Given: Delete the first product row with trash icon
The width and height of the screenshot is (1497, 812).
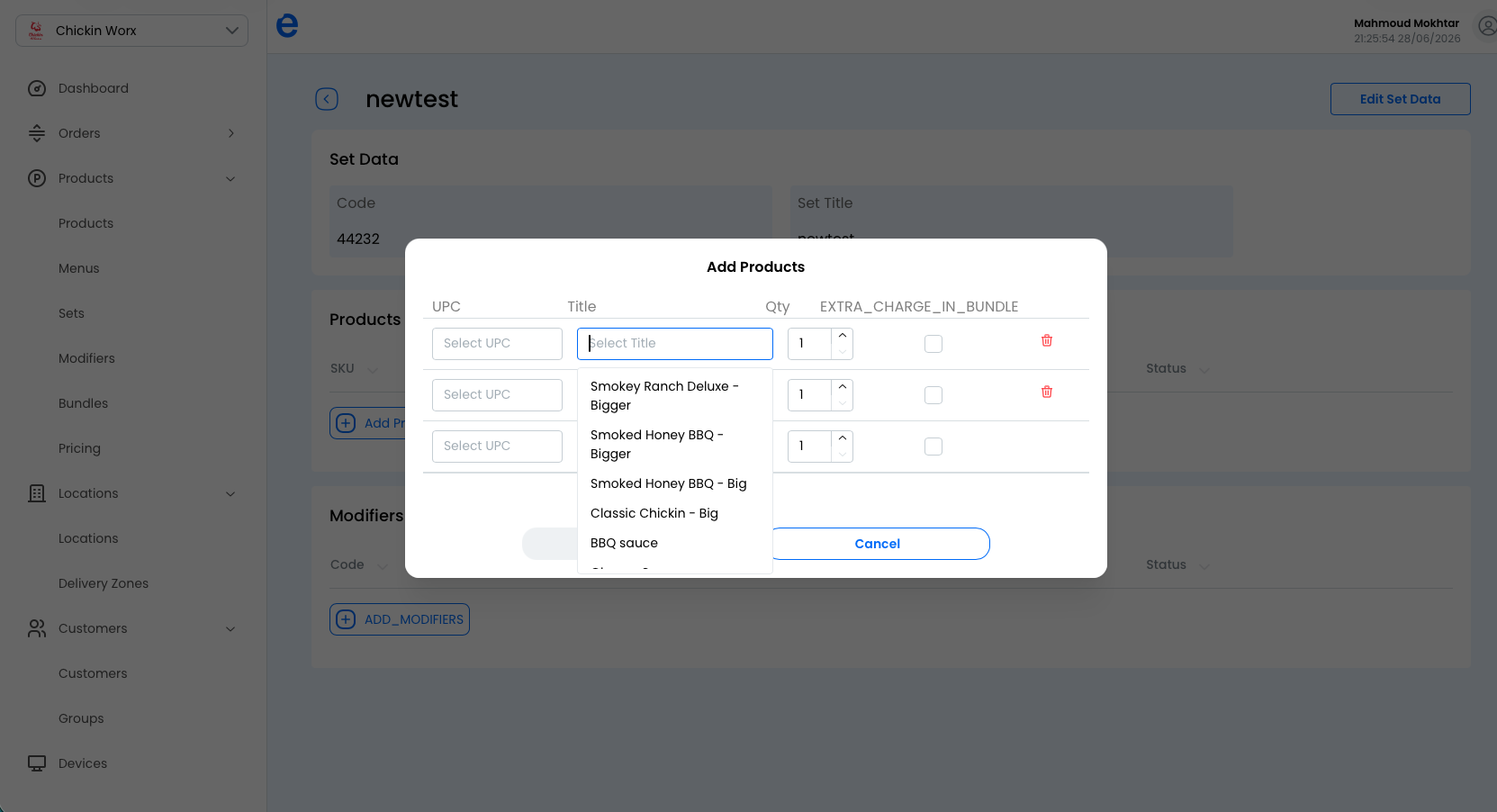Looking at the screenshot, I should tap(1047, 340).
